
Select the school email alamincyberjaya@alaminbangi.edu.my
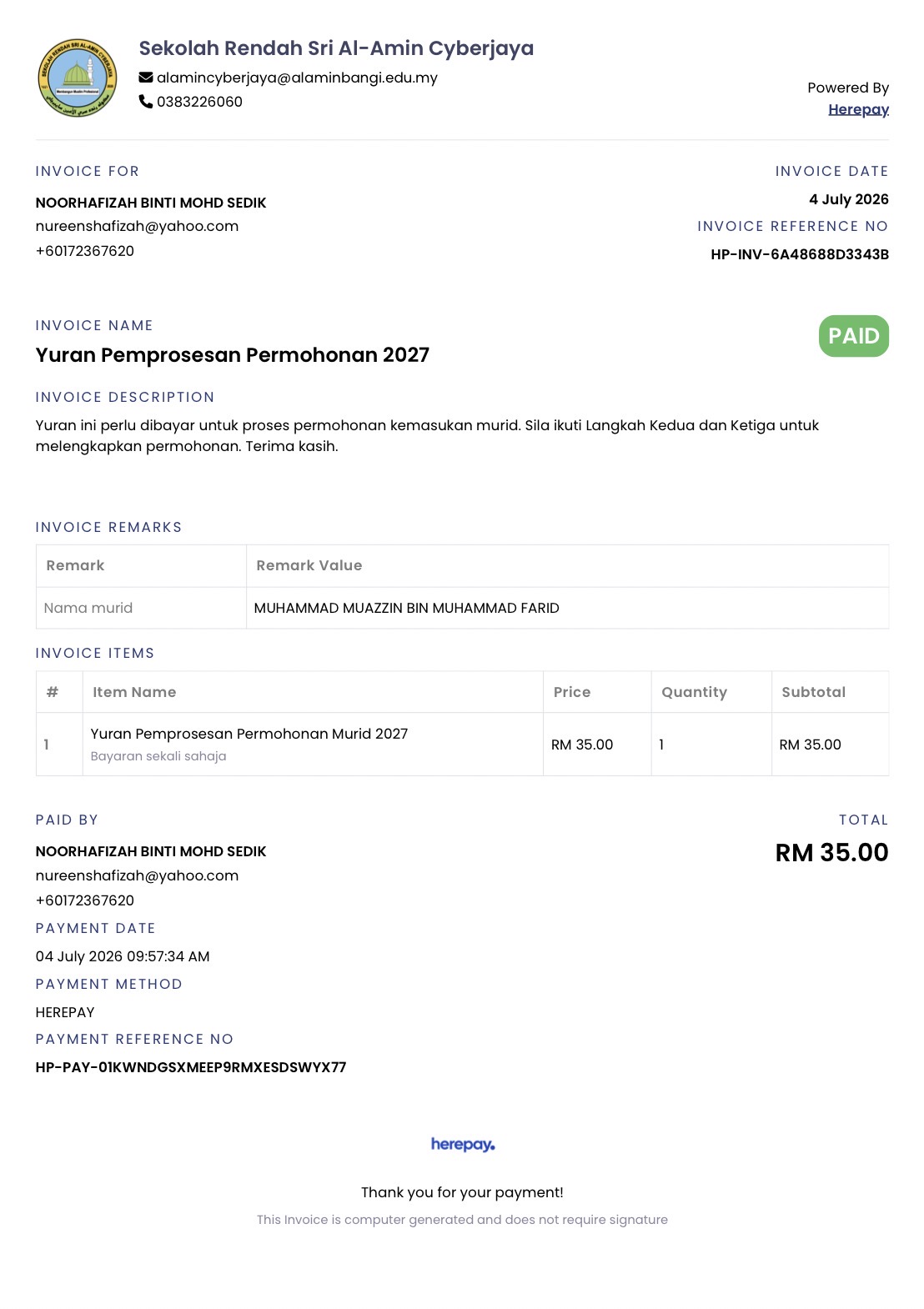click(x=297, y=78)
